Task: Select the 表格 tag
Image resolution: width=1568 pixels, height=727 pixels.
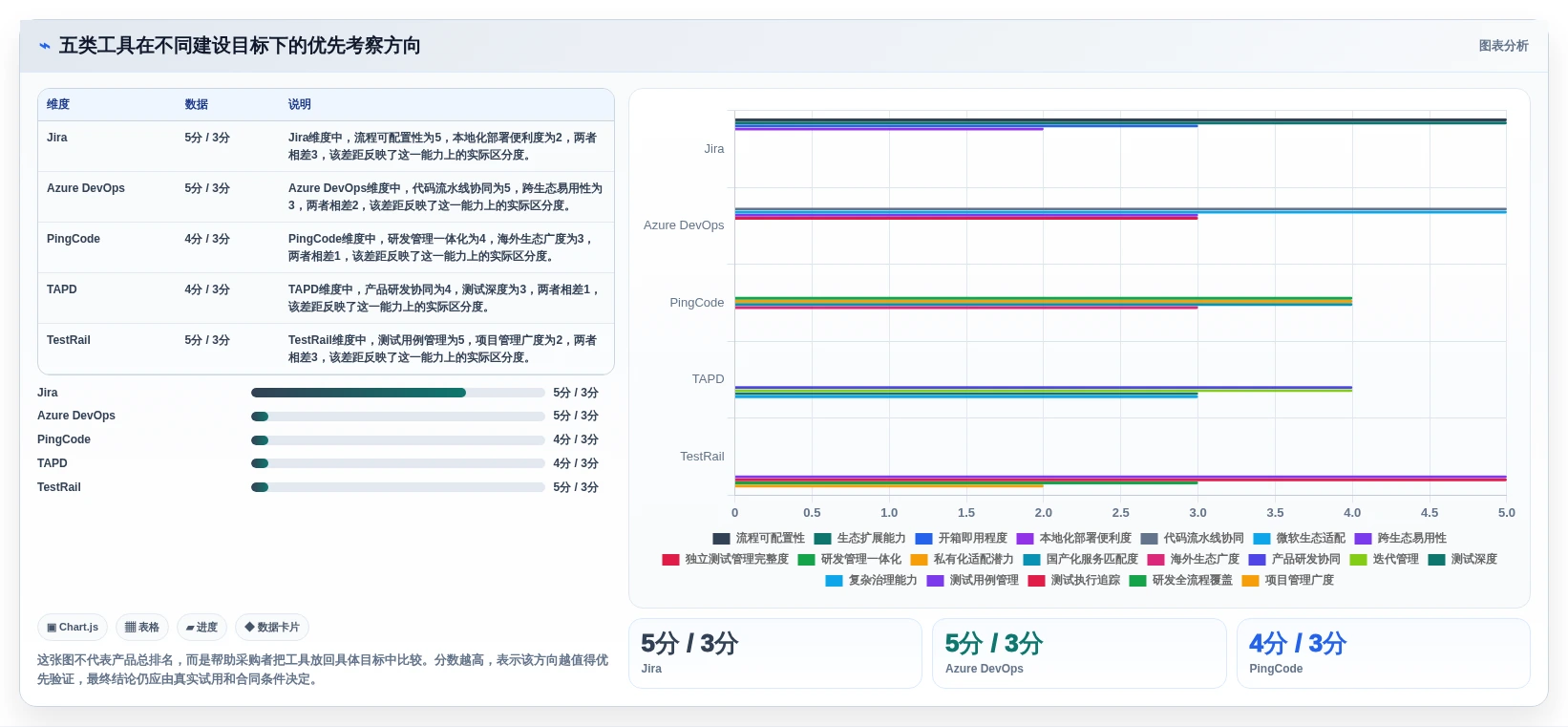Action: [x=142, y=628]
